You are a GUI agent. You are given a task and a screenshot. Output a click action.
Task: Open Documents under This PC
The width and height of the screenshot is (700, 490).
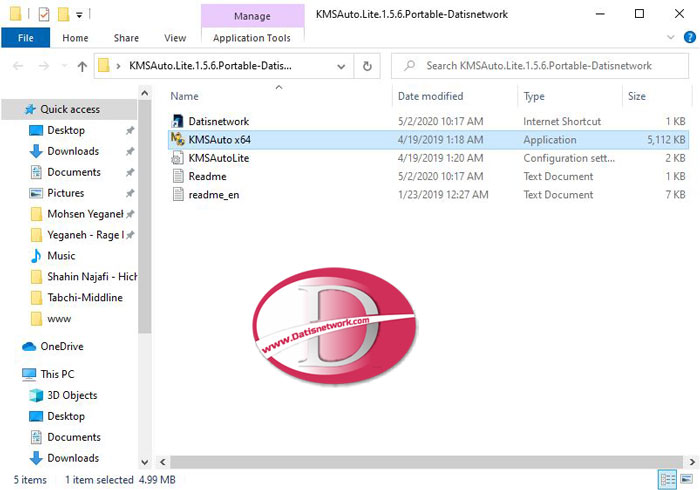[74, 437]
